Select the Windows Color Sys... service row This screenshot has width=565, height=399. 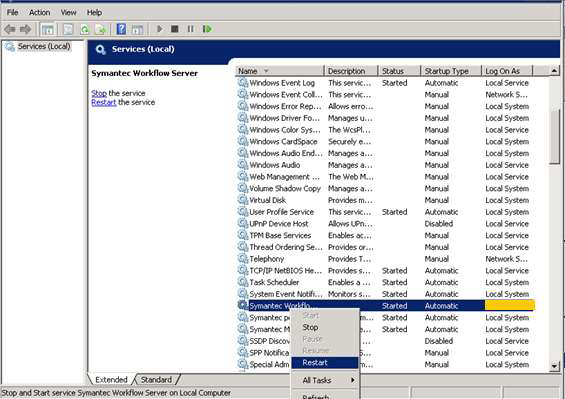pos(386,130)
